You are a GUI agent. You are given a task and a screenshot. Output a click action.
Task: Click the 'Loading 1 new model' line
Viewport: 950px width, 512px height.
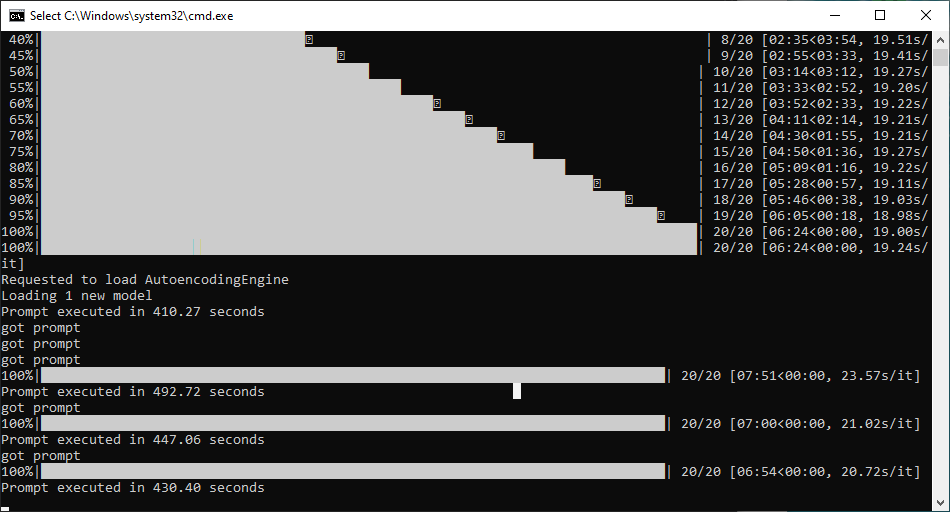(x=77, y=296)
